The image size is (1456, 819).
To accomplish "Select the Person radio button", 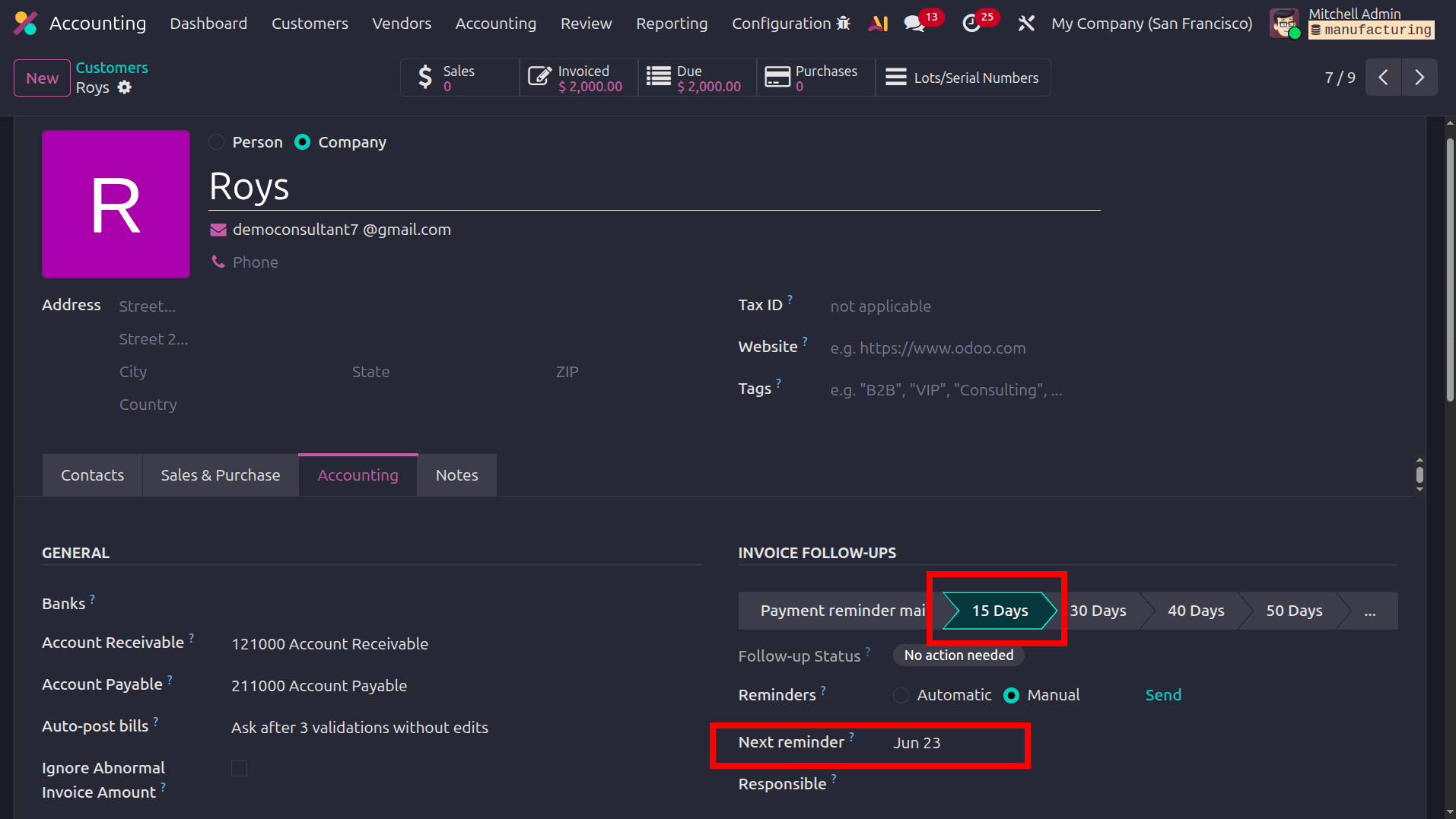I will [217, 142].
